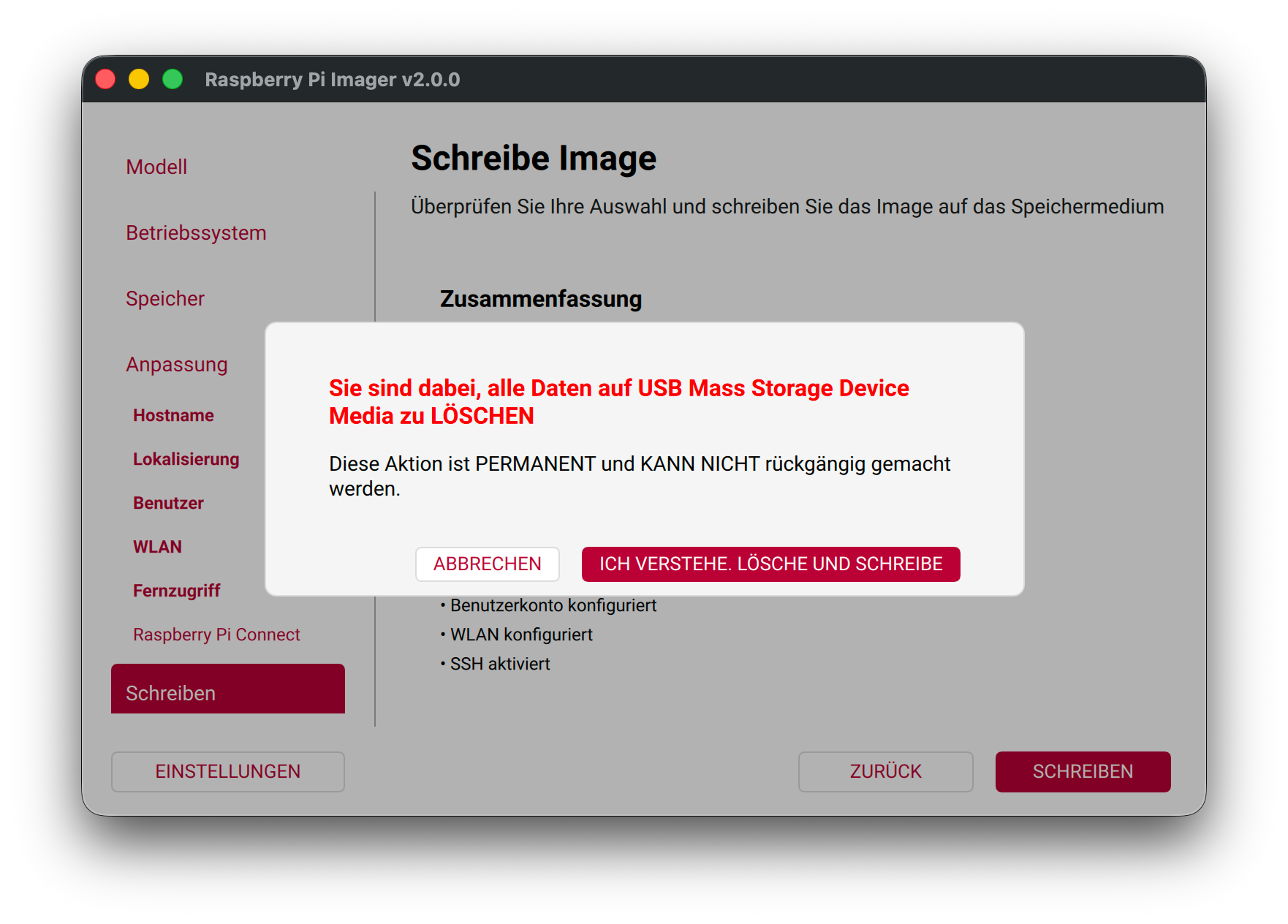Screen dimensions: 1288x924
Task: Jump to the Lokalisierung sub-item
Action: click(x=186, y=459)
